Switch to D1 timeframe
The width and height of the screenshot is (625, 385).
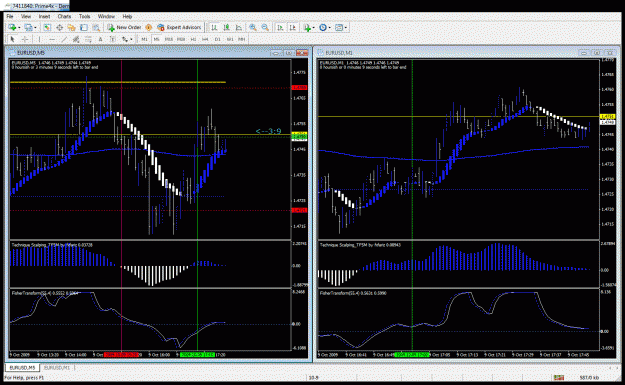218,39
